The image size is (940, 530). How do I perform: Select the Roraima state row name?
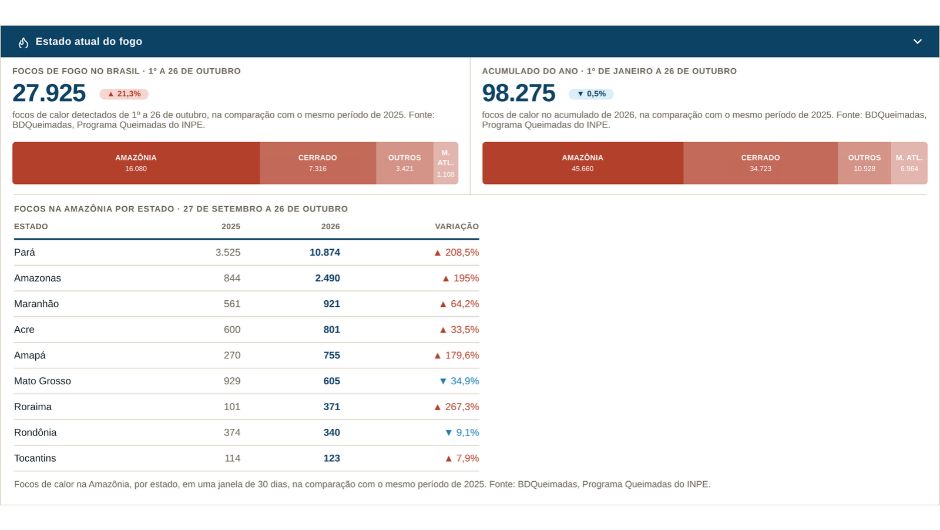coord(33,407)
